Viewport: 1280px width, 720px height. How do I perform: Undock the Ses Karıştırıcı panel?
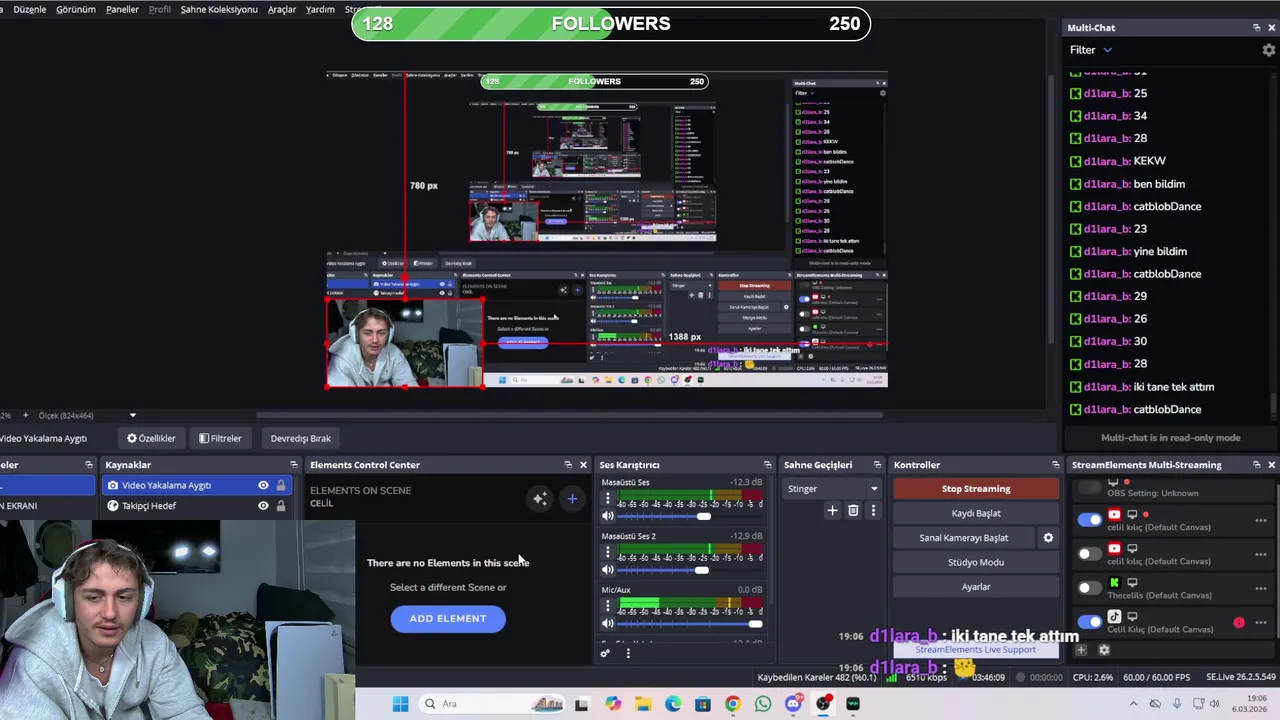(x=767, y=465)
